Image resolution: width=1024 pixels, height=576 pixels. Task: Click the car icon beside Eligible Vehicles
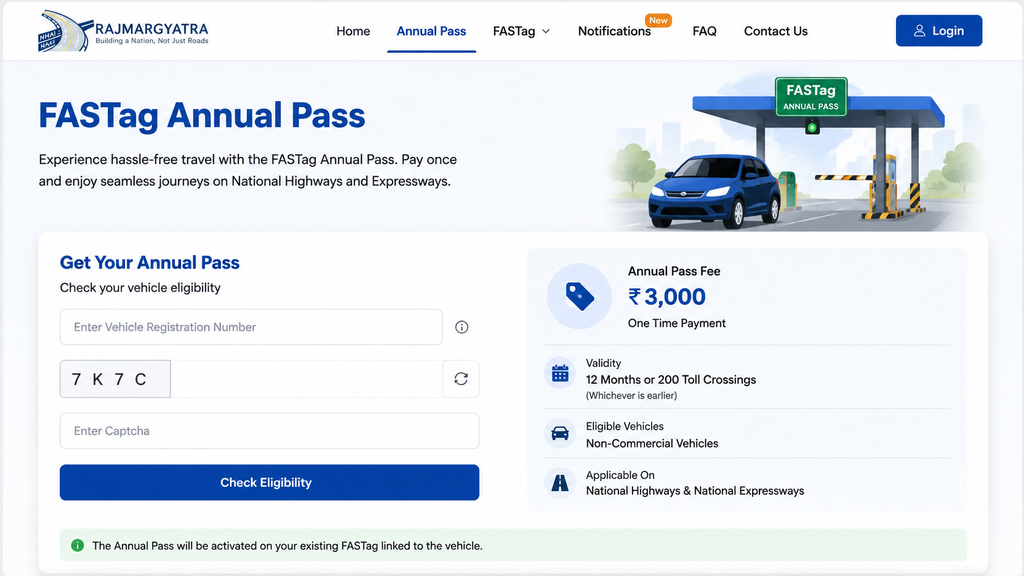tap(560, 433)
